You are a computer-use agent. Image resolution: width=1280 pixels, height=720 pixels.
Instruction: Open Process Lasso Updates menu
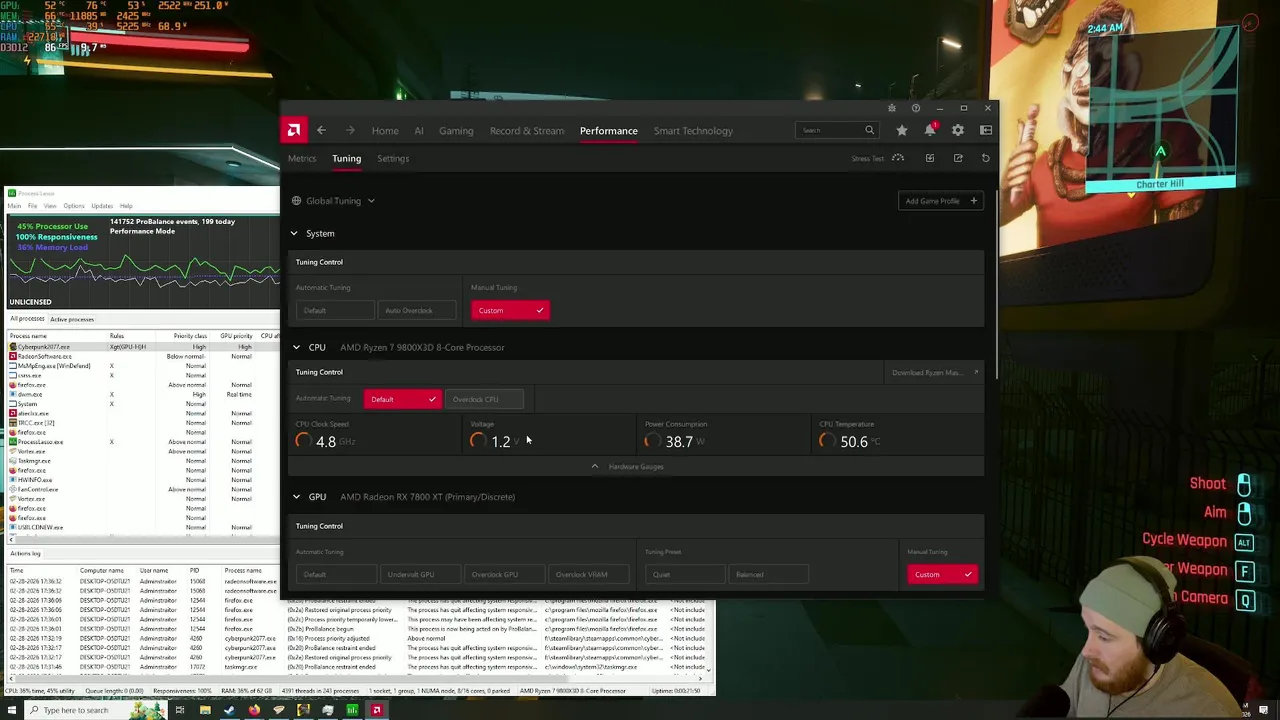tap(102, 206)
